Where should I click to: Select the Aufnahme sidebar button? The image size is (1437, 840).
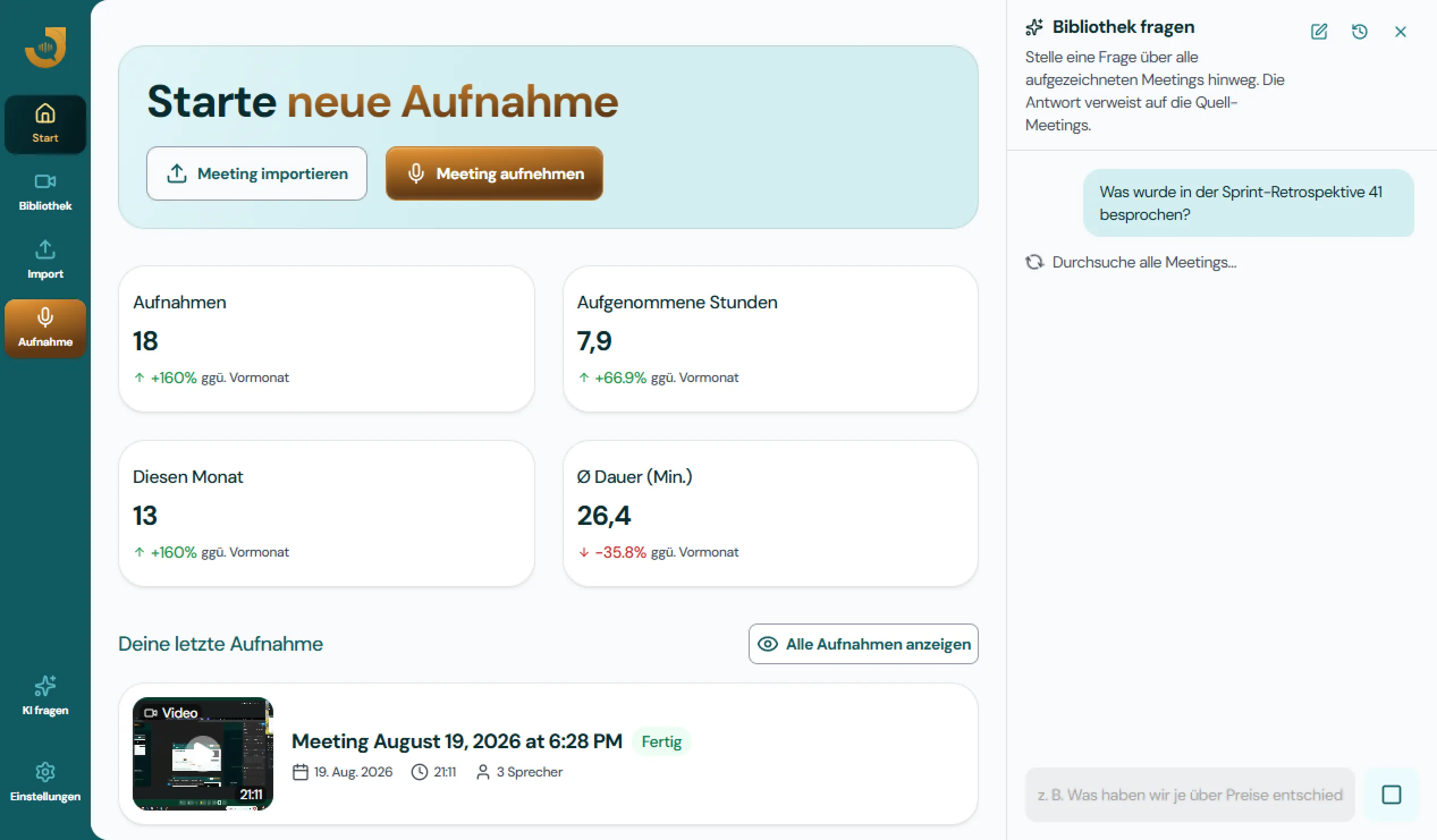pos(45,328)
